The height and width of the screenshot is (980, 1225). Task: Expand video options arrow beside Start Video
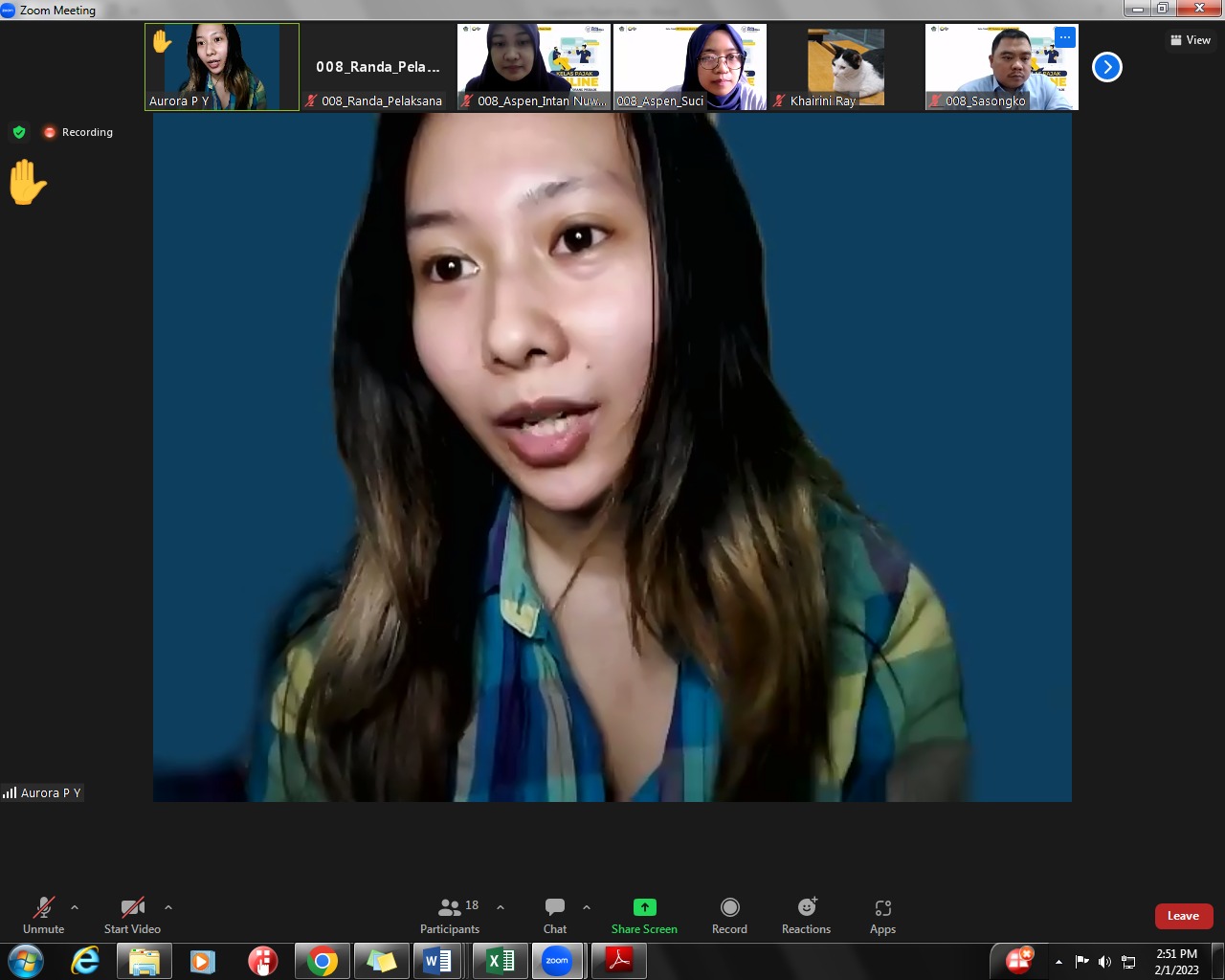pyautogui.click(x=168, y=907)
